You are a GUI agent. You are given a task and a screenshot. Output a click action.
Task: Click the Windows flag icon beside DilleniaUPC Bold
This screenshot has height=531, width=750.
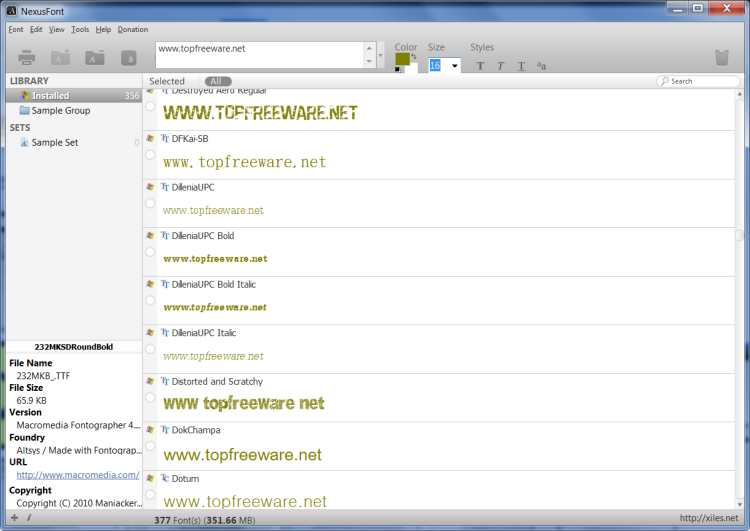coord(150,235)
